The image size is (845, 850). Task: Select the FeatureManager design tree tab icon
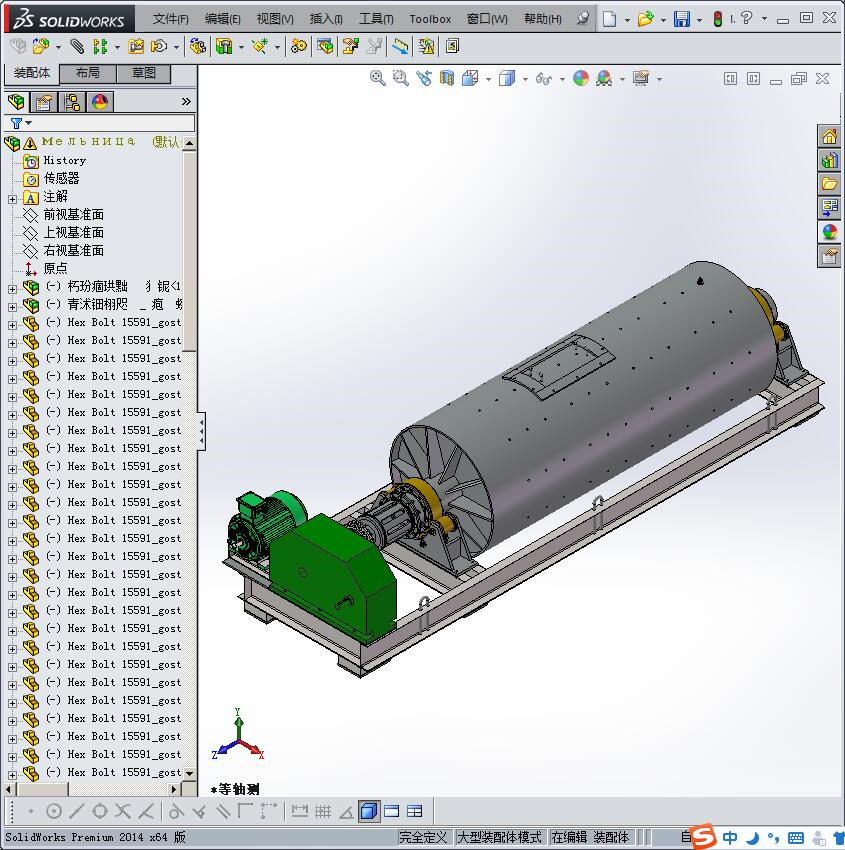tap(16, 101)
